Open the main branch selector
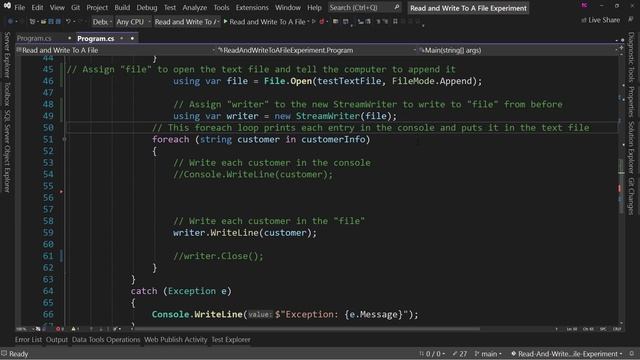The width and height of the screenshot is (640, 360). [x=488, y=354]
